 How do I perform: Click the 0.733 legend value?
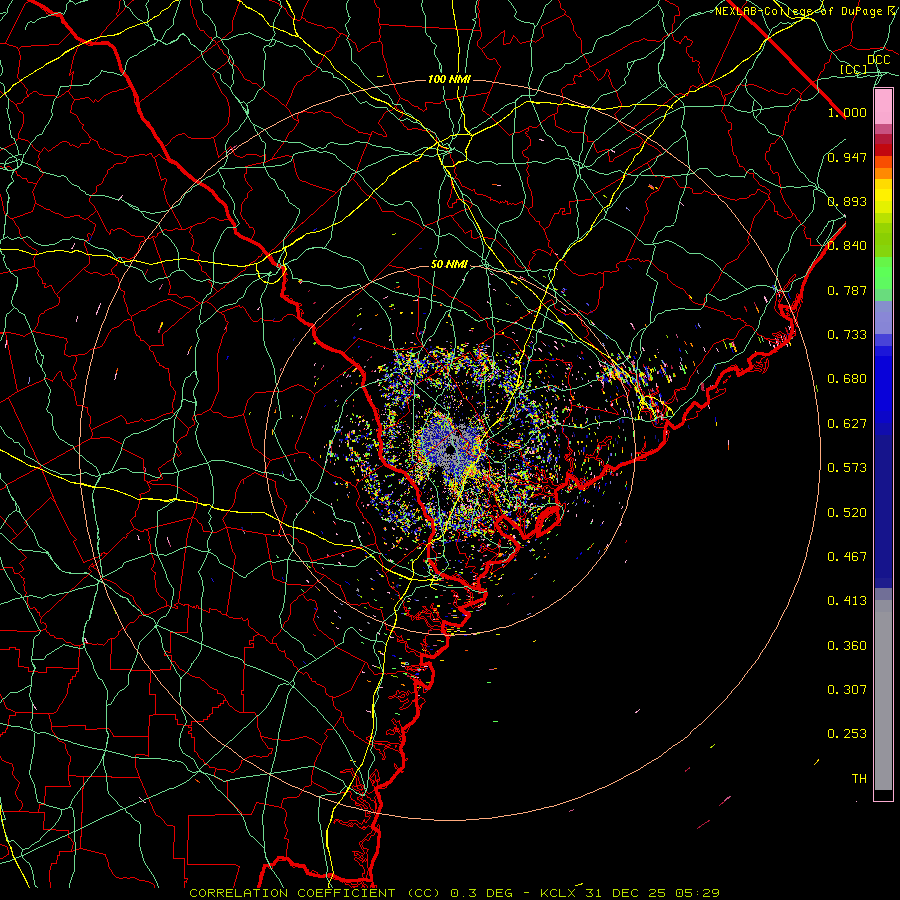click(x=847, y=335)
